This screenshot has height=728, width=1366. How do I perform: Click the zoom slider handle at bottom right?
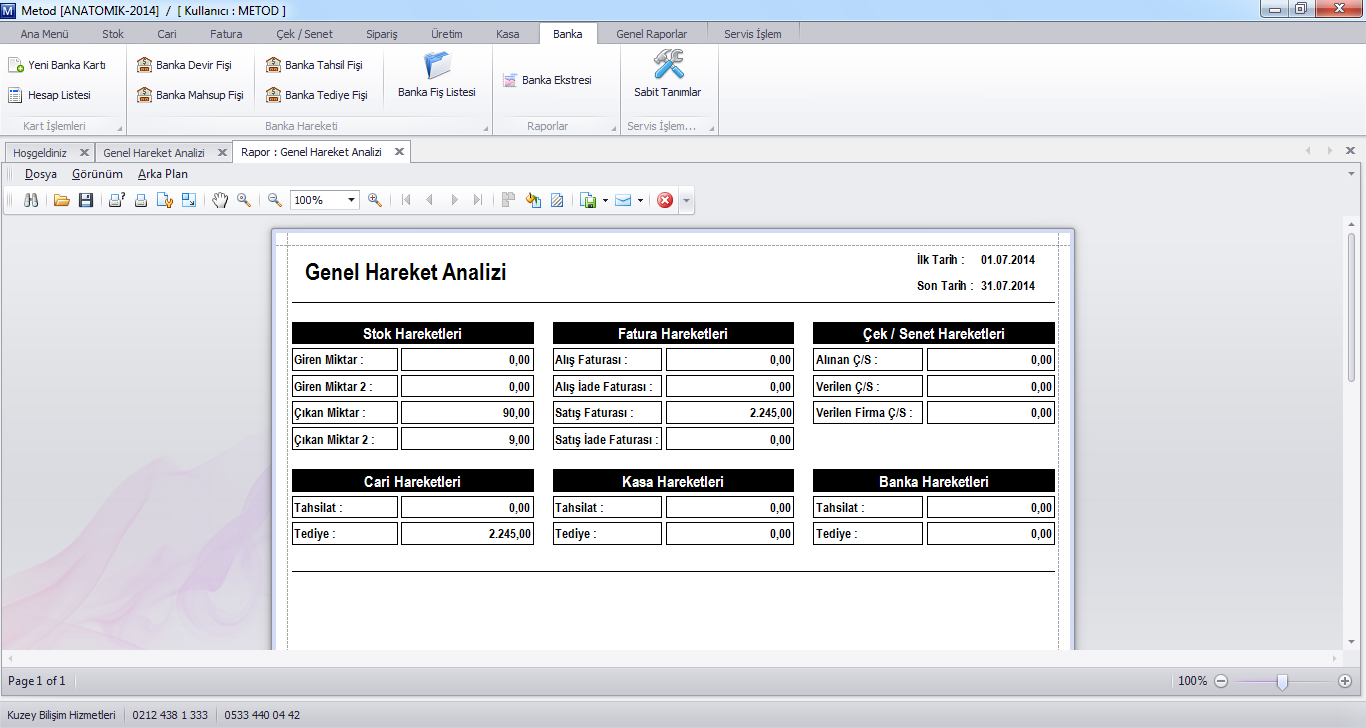point(1282,681)
